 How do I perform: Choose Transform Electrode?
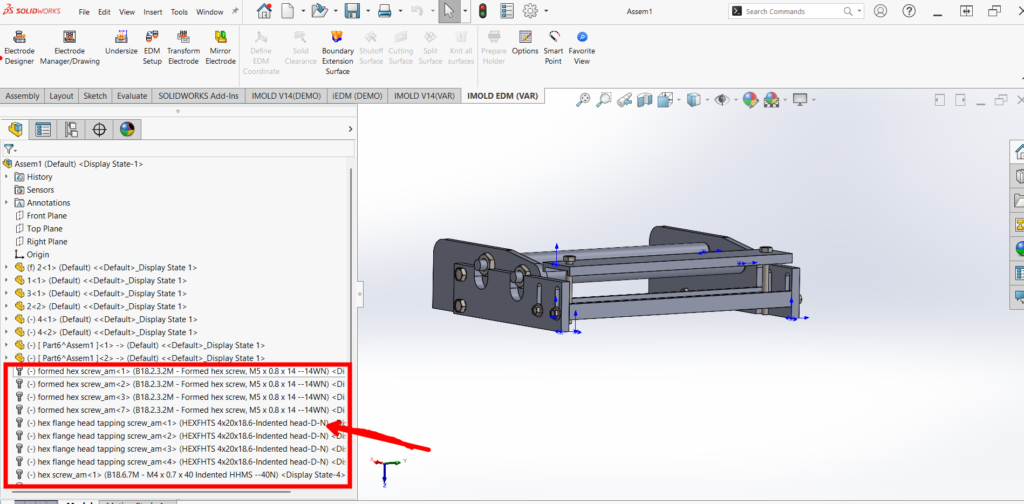183,47
